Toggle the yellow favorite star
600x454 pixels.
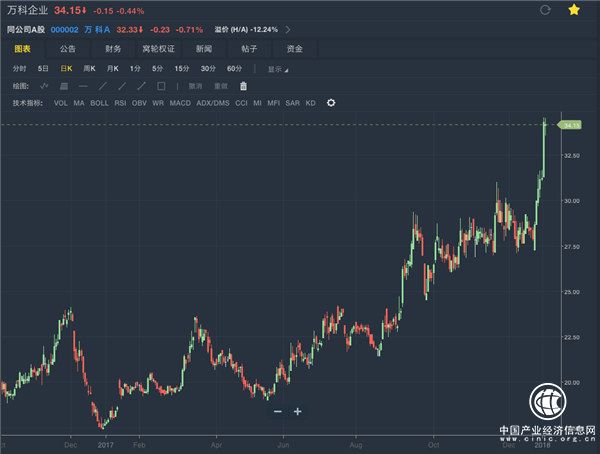click(x=572, y=10)
